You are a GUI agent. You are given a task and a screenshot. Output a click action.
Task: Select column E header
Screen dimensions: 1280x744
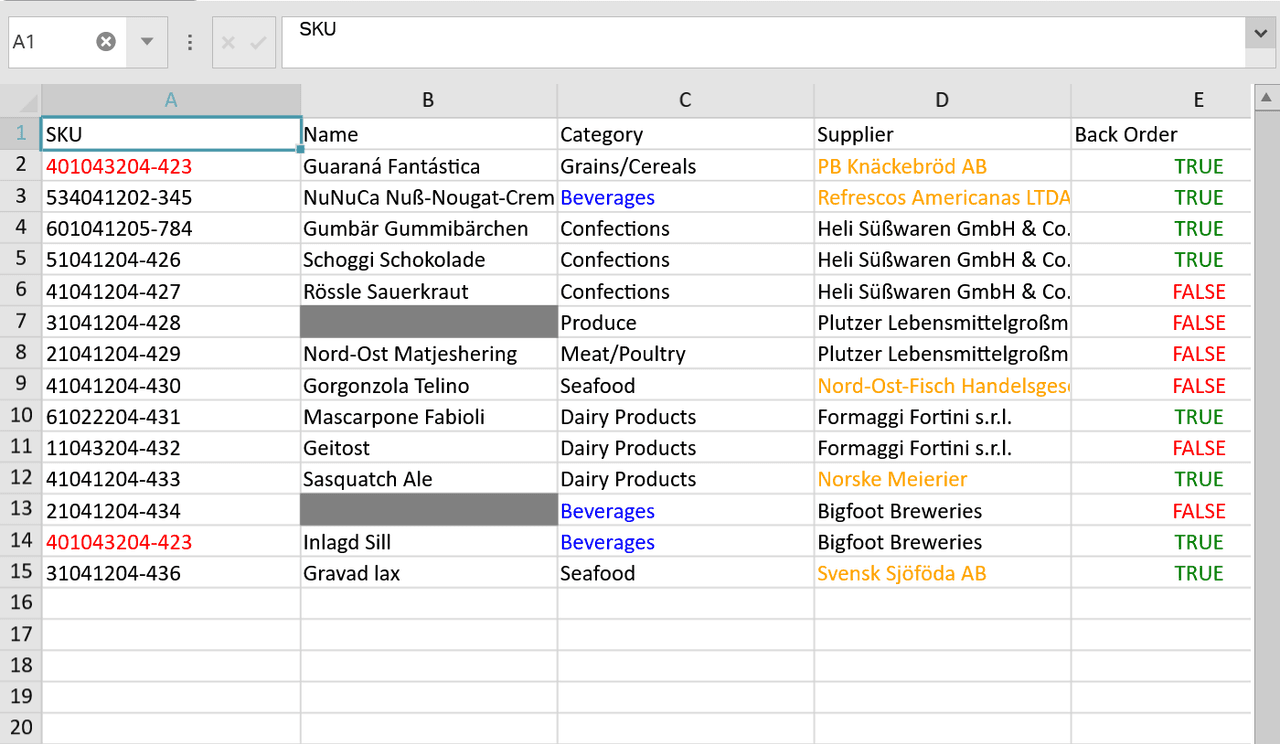click(1161, 100)
